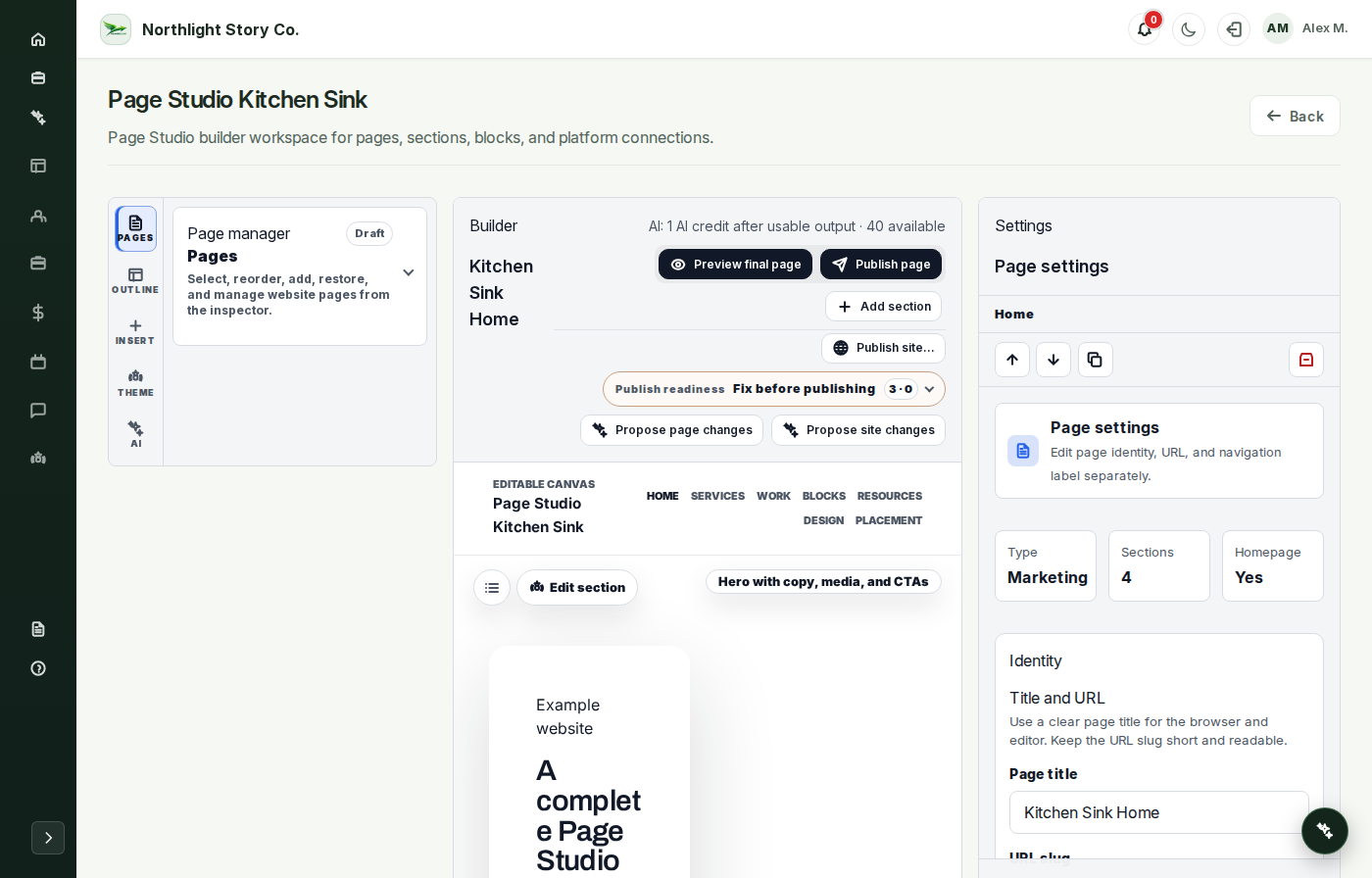
Task: Open the people icon in left sidebar
Action: click(38, 216)
